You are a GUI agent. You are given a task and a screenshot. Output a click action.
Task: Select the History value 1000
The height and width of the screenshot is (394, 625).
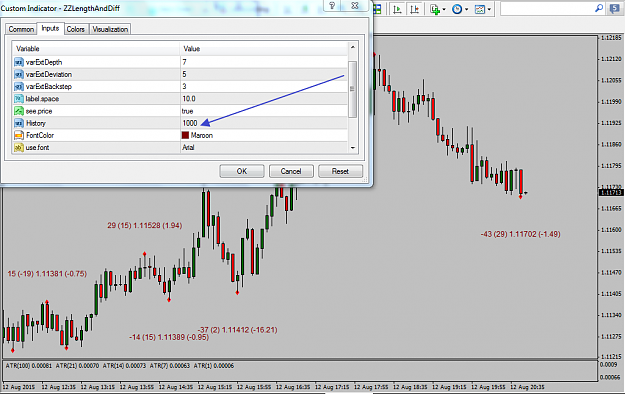[x=190, y=123]
